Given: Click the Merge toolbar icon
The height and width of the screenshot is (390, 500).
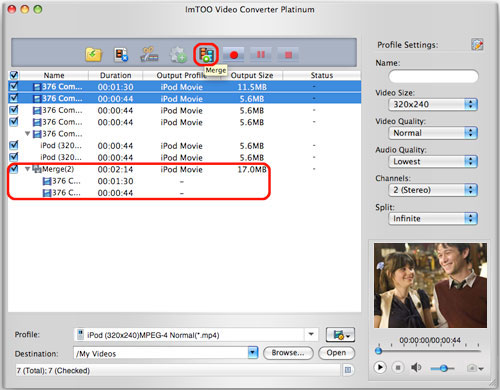Looking at the screenshot, I should pos(206,55).
